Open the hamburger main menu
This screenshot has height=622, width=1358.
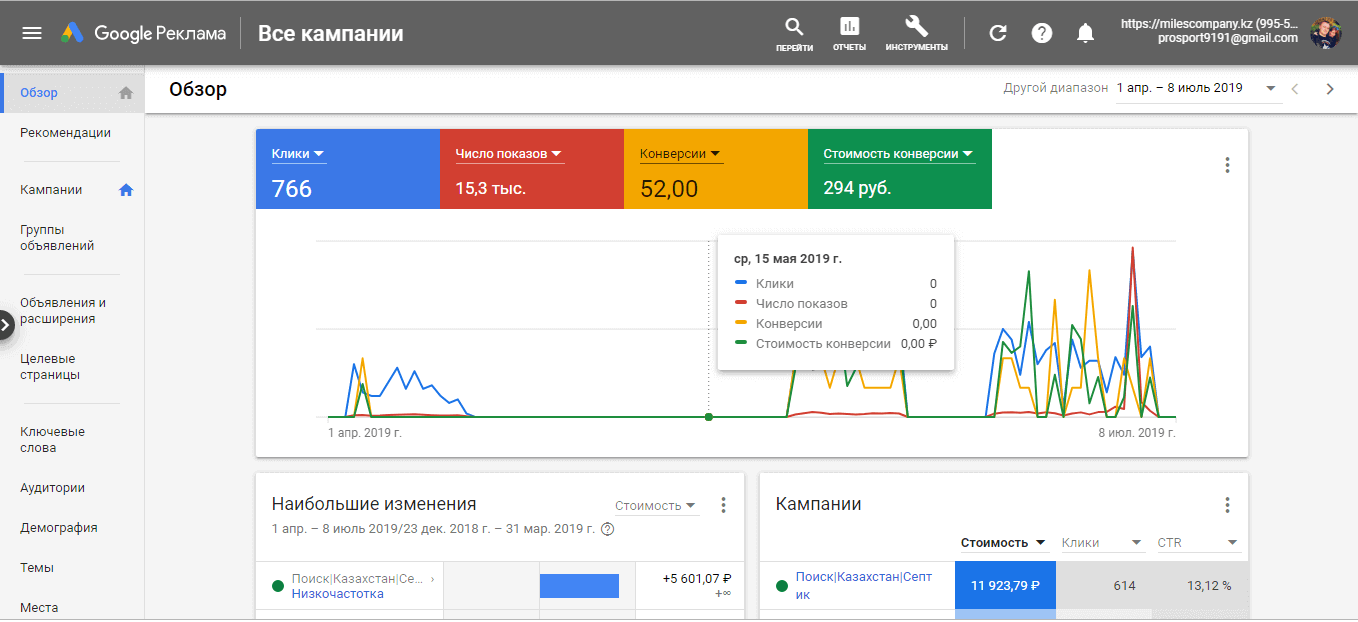coord(32,33)
